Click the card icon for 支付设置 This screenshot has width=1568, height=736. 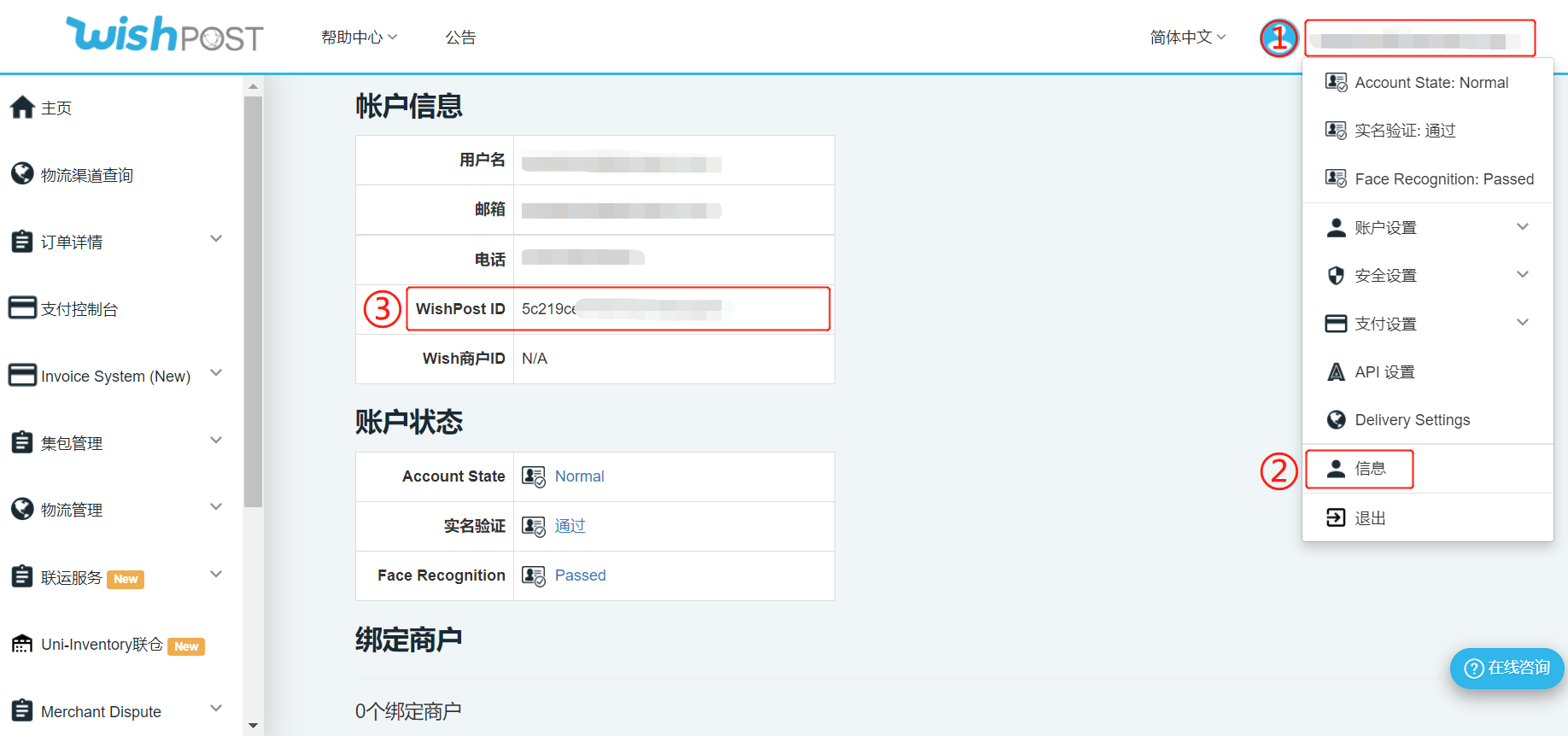coord(1336,324)
